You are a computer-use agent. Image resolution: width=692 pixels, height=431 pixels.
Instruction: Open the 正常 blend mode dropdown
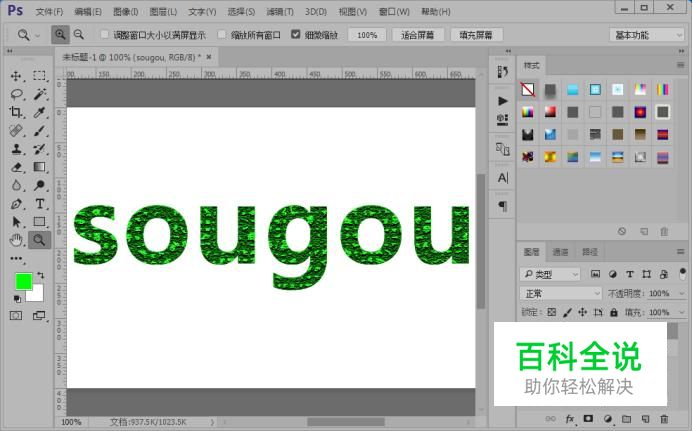(560, 293)
